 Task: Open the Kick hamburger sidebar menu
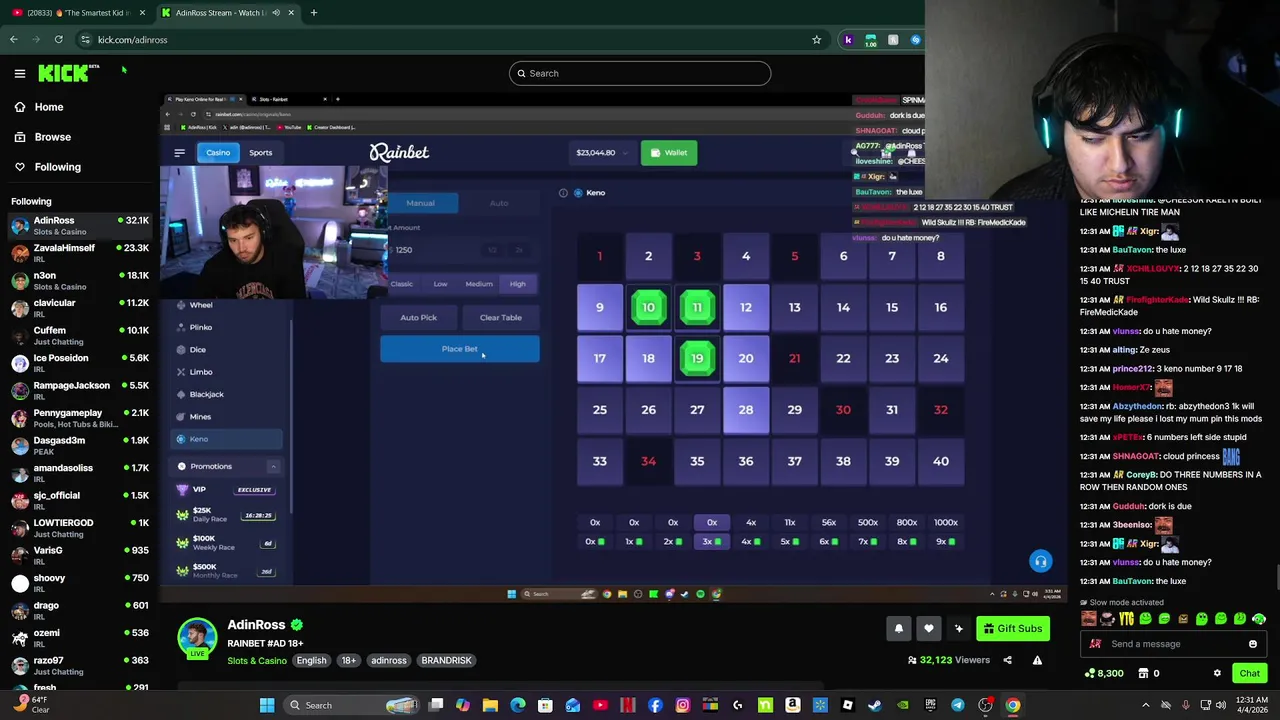[20, 73]
